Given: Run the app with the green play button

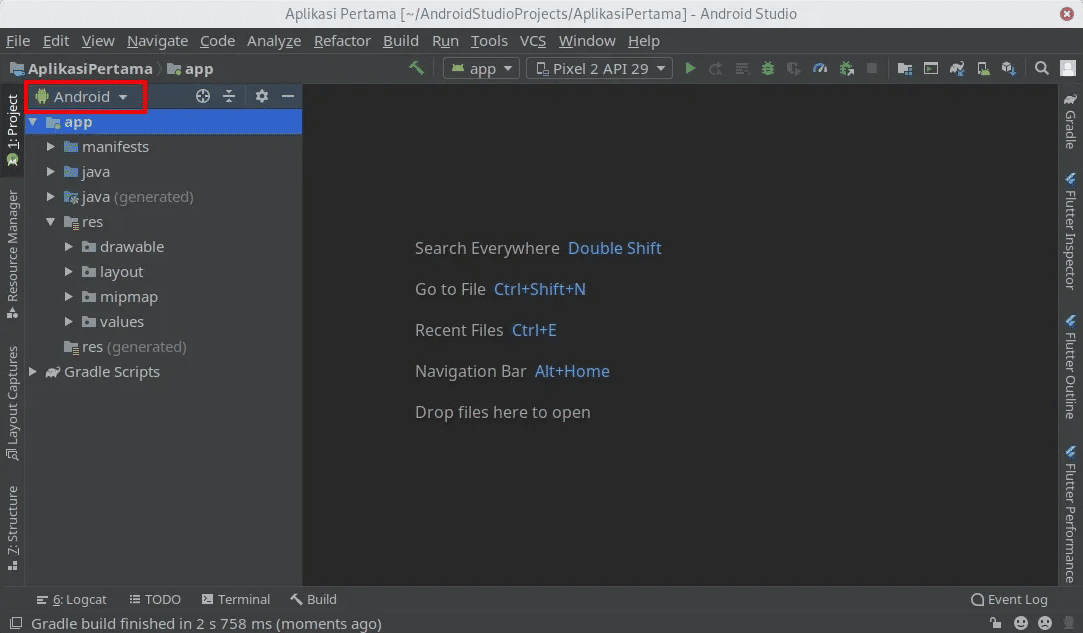Looking at the screenshot, I should (690, 68).
